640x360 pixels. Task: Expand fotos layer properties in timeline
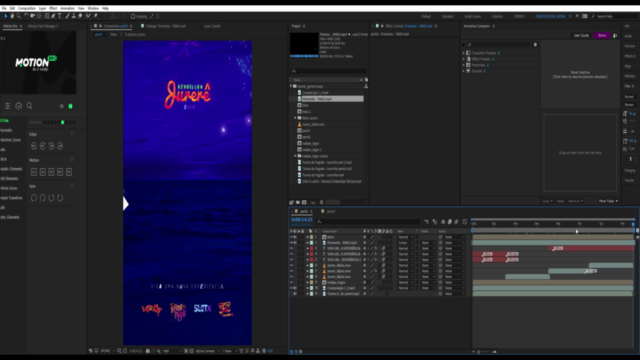click(307, 237)
